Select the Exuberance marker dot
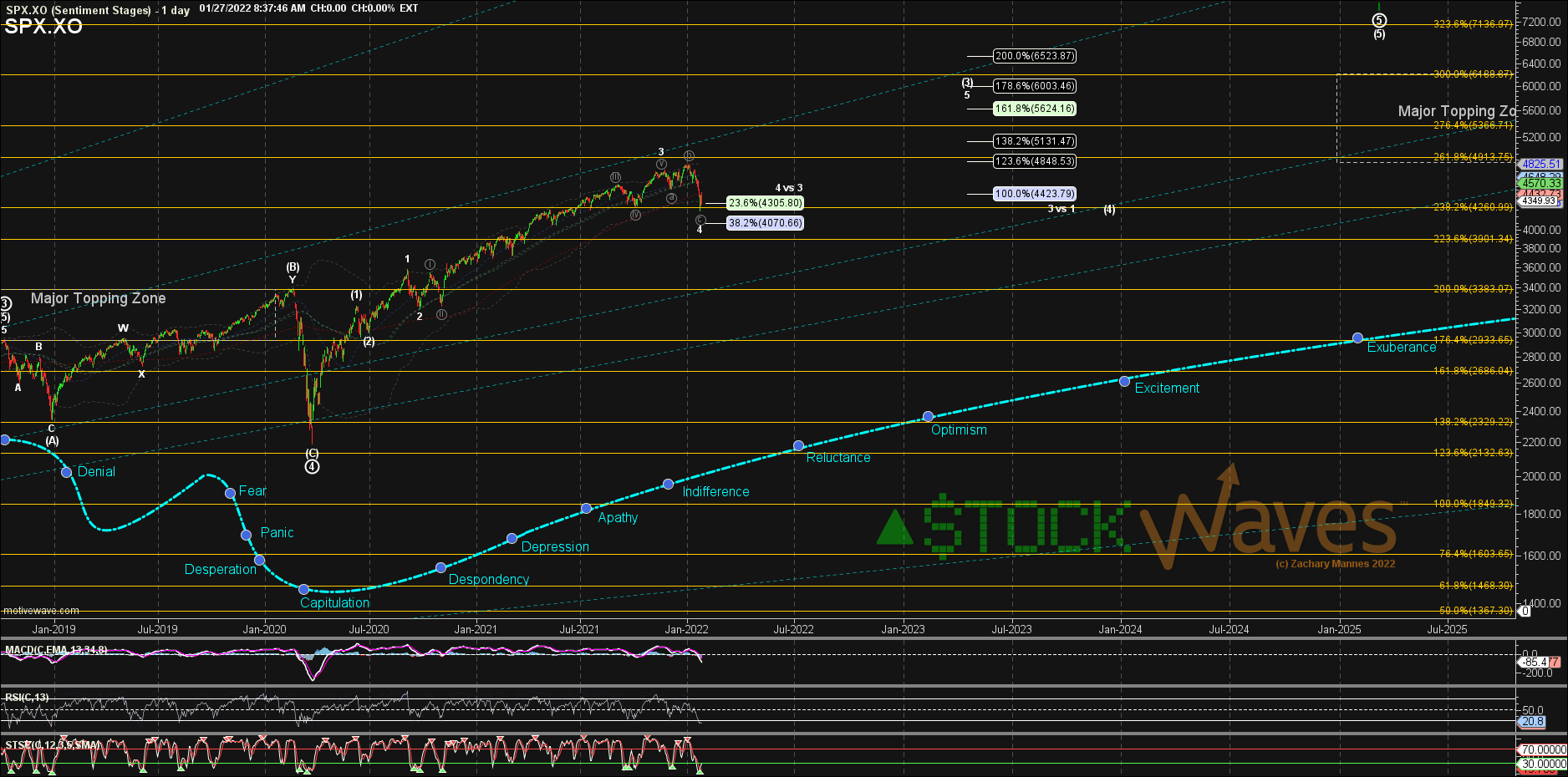The image size is (1568, 777). 1358,338
